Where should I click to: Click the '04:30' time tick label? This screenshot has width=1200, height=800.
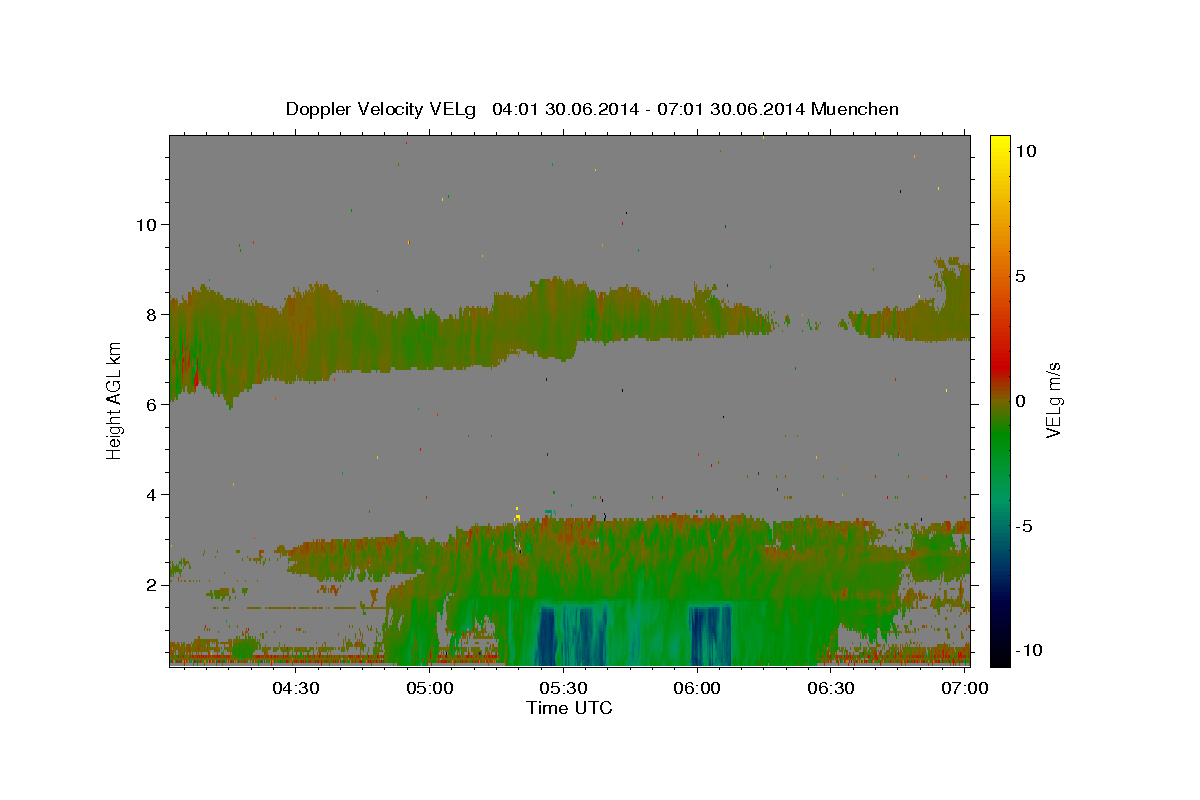tap(296, 688)
